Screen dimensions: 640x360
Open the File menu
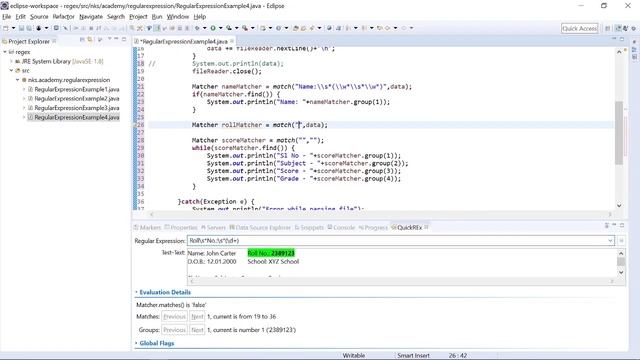pyautogui.click(x=7, y=17)
